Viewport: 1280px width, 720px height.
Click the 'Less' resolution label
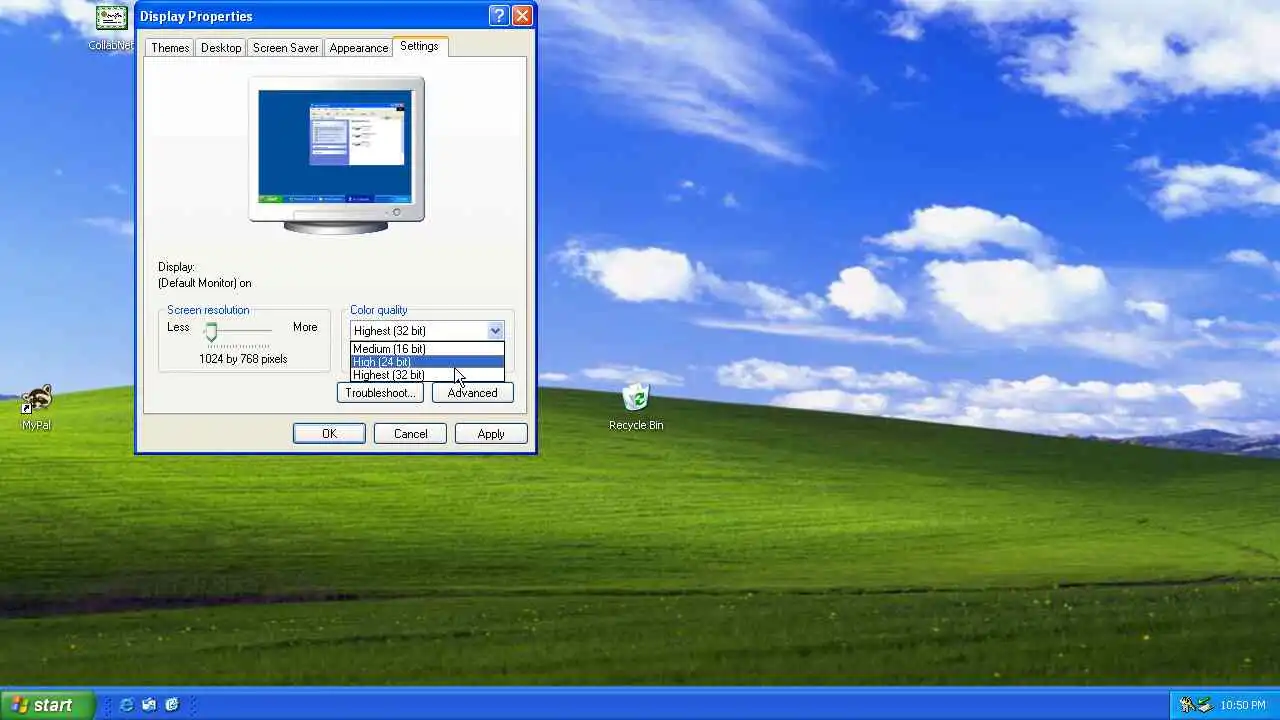click(178, 327)
